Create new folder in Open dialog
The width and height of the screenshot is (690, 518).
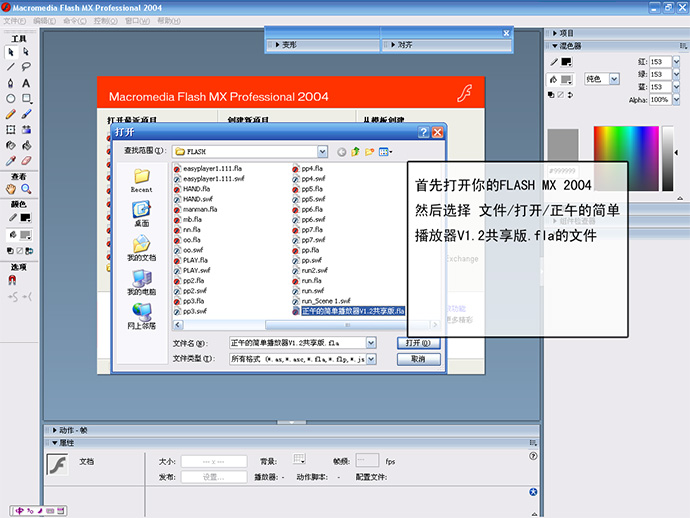point(369,152)
